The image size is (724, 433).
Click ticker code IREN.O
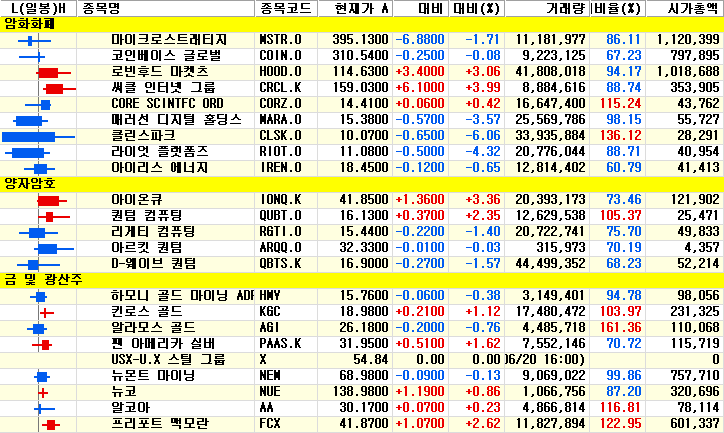pyautogui.click(x=280, y=168)
